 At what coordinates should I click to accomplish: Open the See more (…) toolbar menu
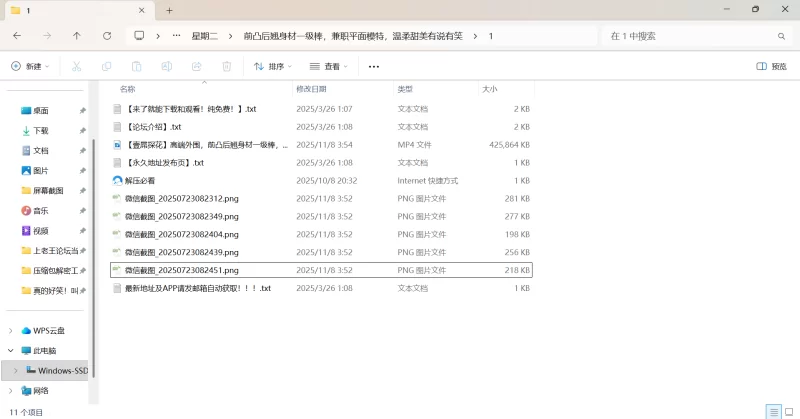(374, 67)
